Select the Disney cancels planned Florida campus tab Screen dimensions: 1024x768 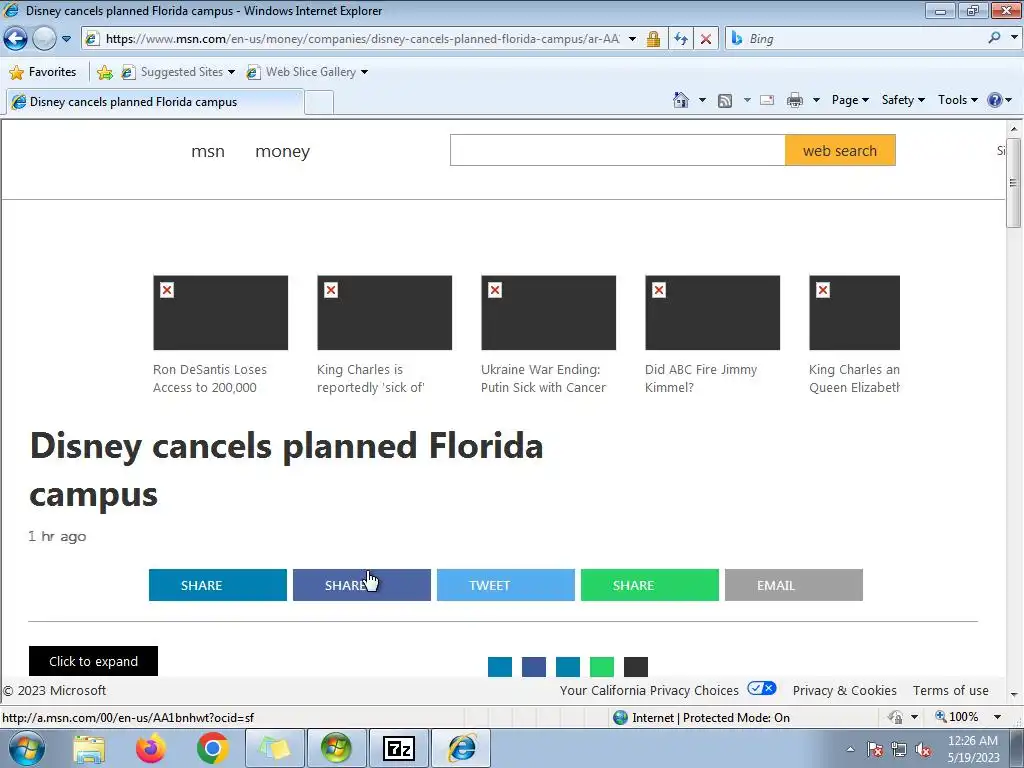[155, 102]
